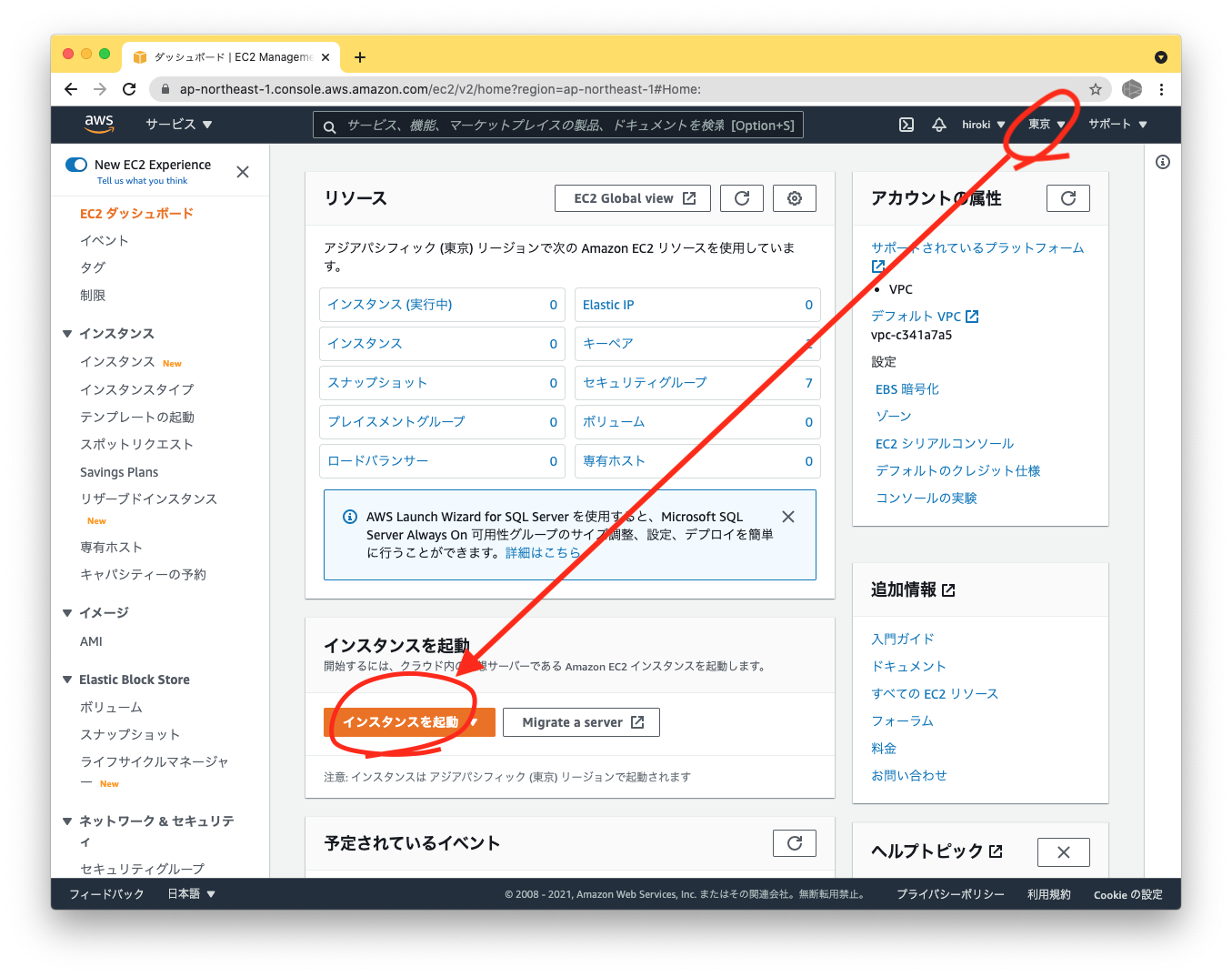The height and width of the screenshot is (977, 1232).
Task: Open Savings Plans in the sidebar
Action: (119, 472)
